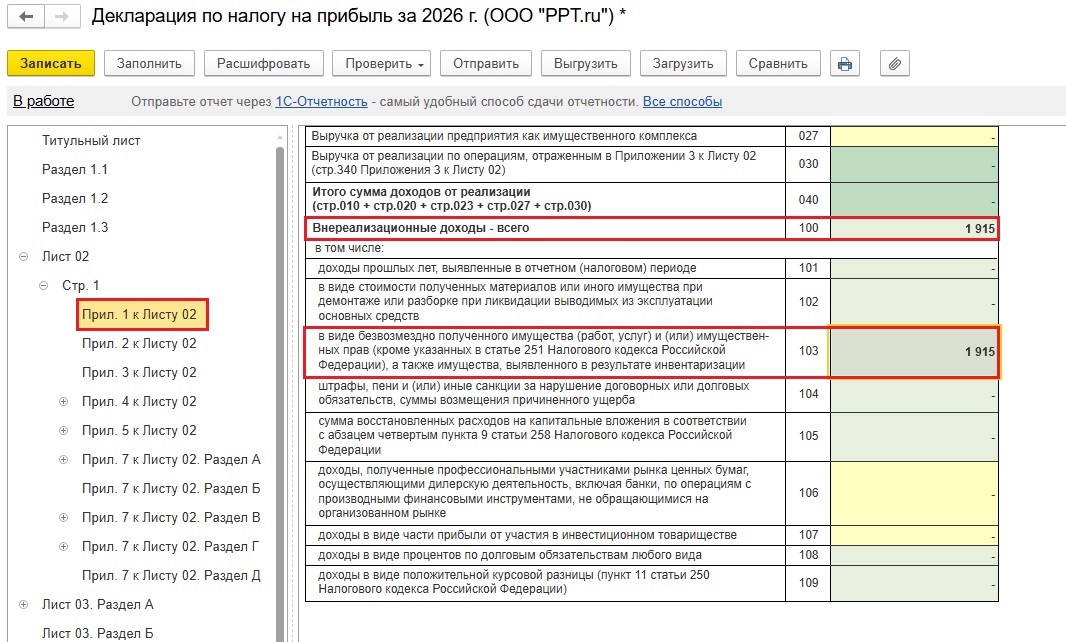The image size is (1066, 642).
Task: Select Раздел 1.3 in the tree
Action: coord(75,228)
